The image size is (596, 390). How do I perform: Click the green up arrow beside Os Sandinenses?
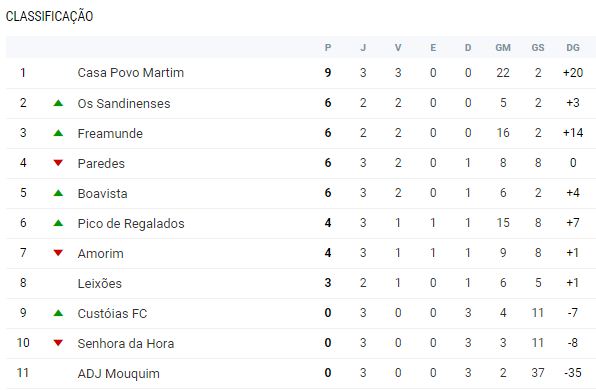(x=58, y=103)
